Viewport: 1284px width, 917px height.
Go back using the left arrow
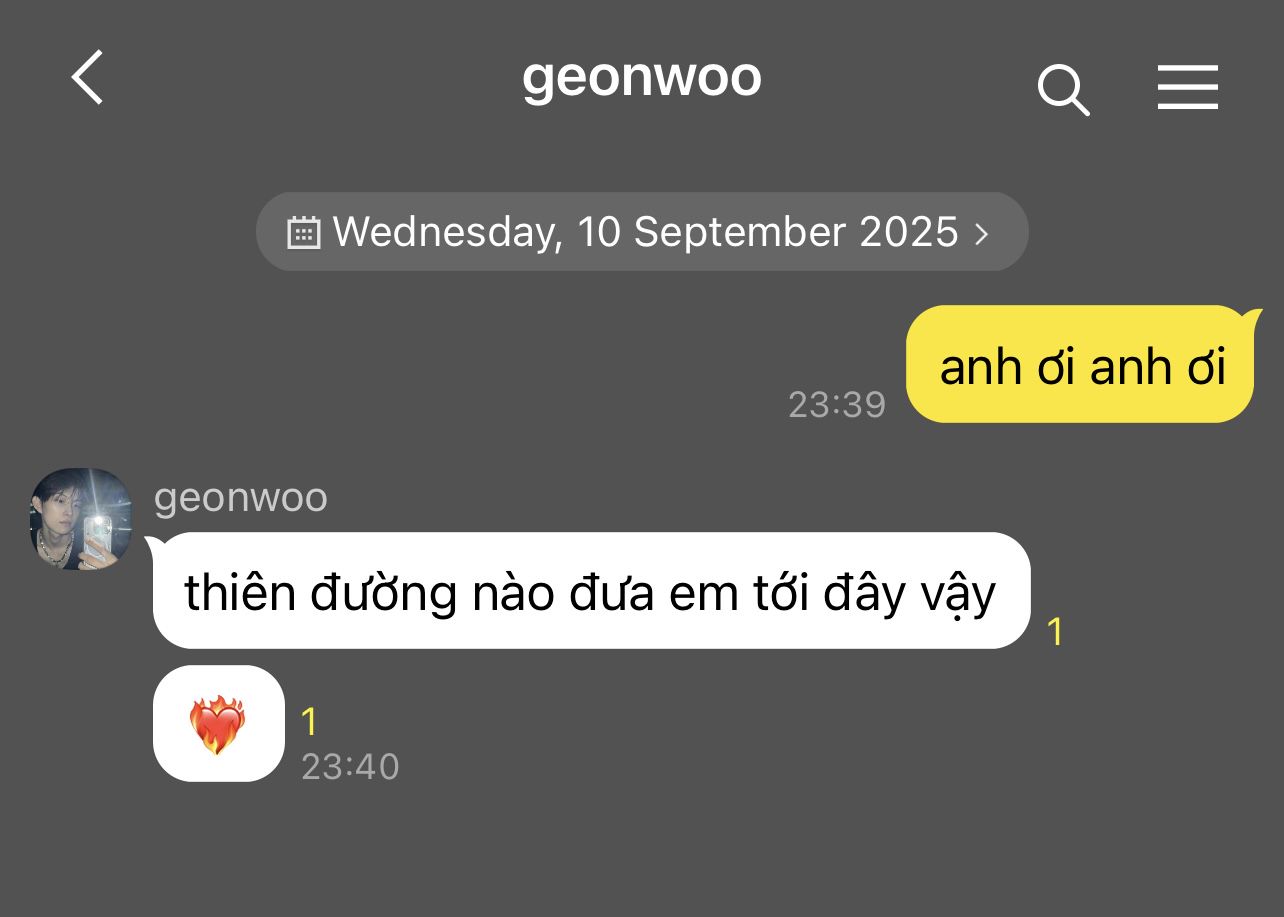pyautogui.click(x=87, y=78)
